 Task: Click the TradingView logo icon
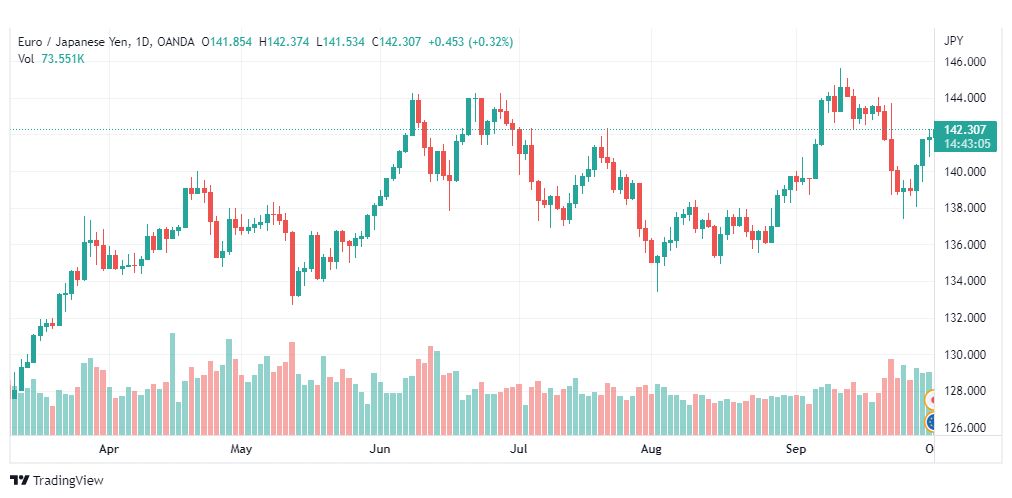pyautogui.click(x=19, y=481)
